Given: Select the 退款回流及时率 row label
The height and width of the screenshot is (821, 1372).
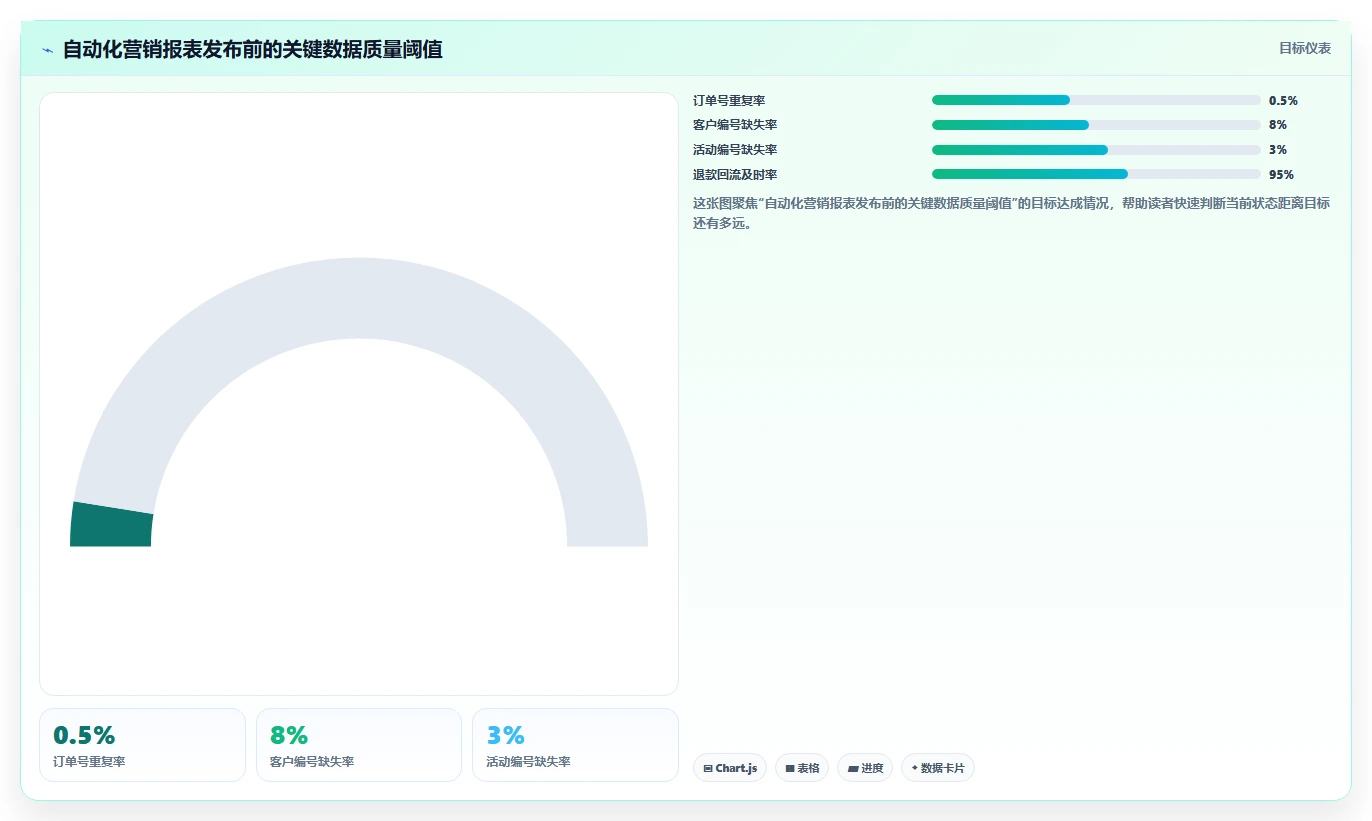Looking at the screenshot, I should (x=735, y=175).
